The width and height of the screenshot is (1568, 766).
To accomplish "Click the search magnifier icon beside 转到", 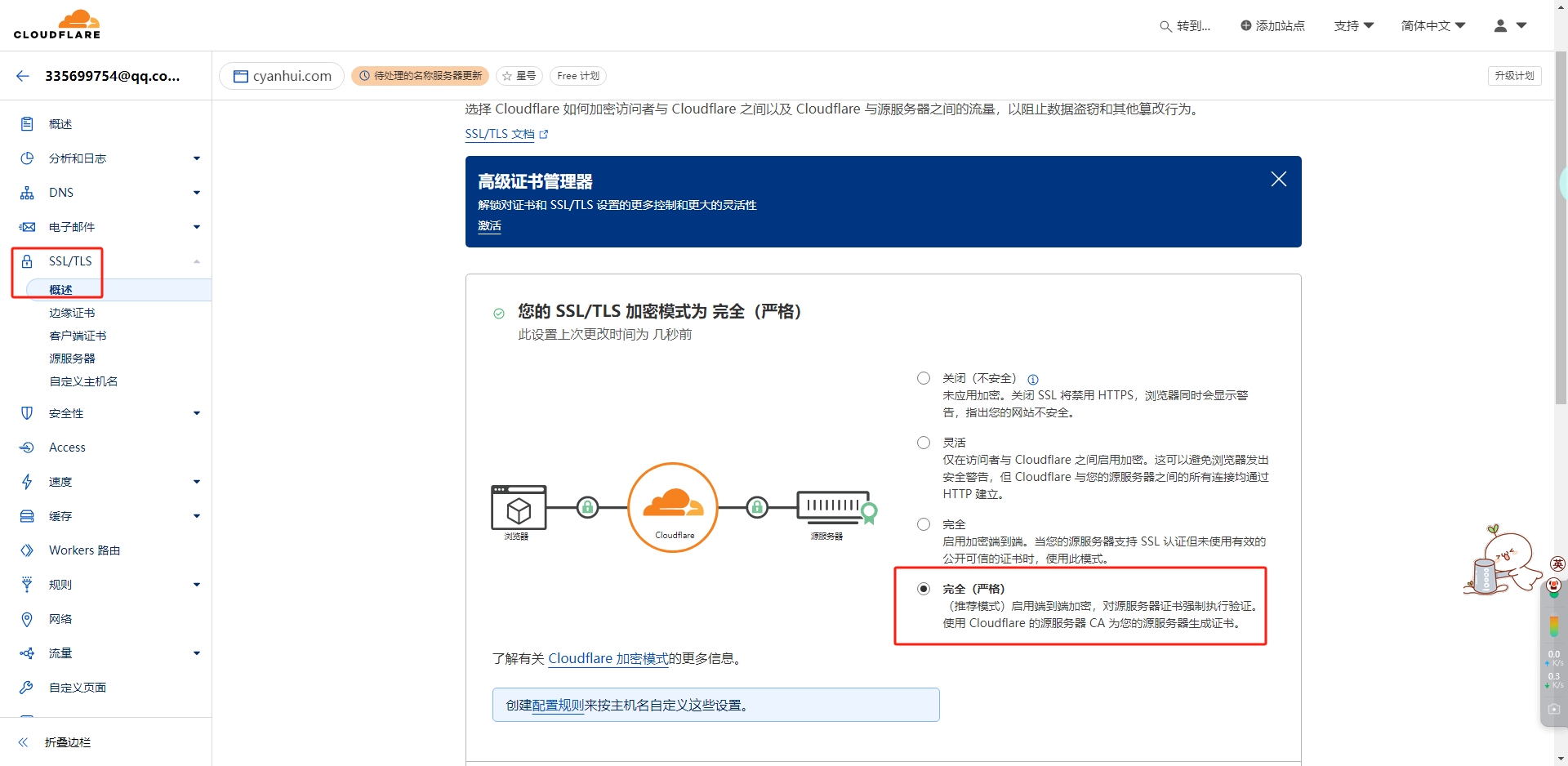I will coord(1165,26).
